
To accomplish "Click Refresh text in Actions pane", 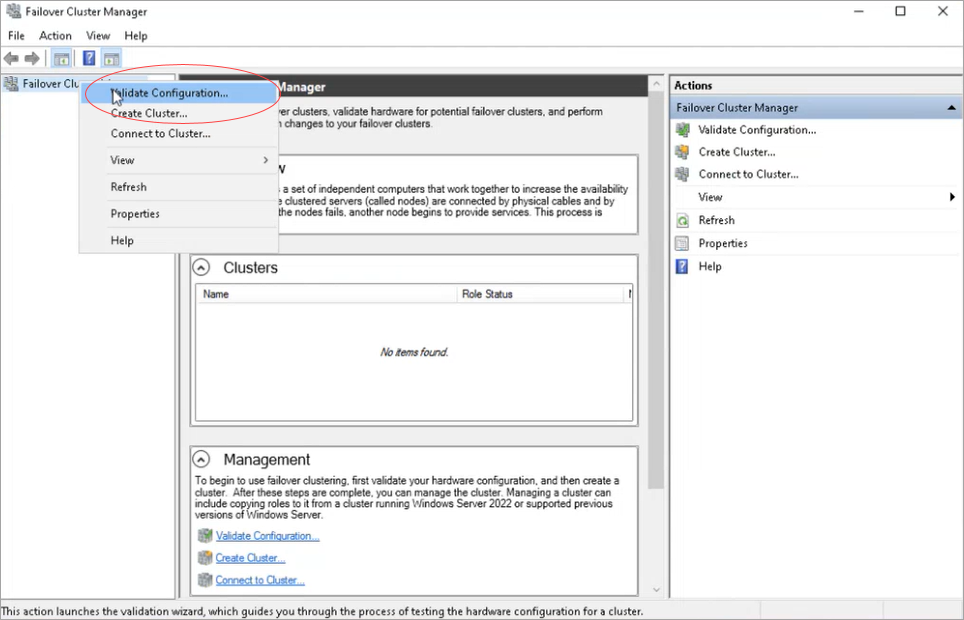I will tap(717, 220).
